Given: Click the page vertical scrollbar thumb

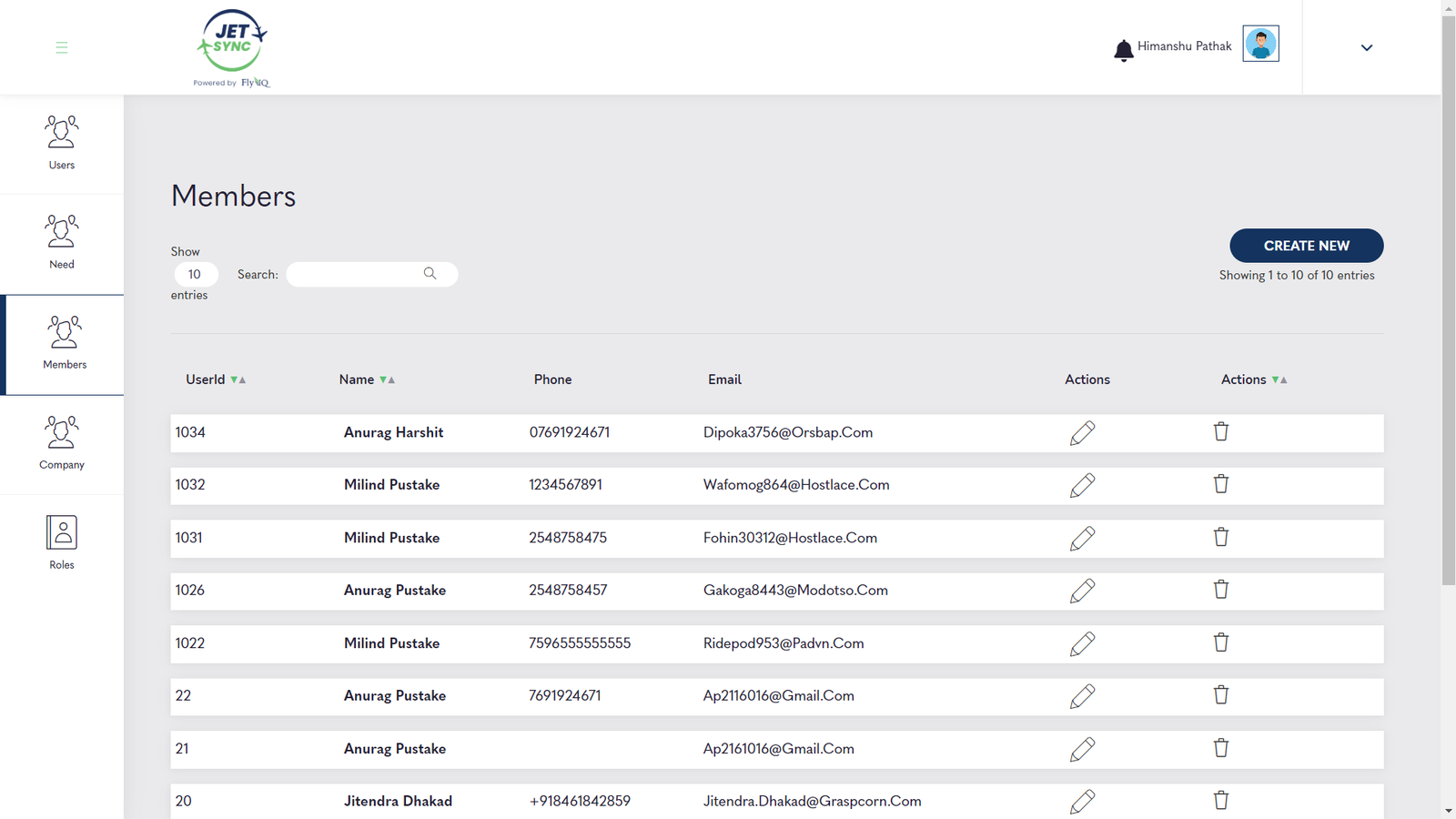Looking at the screenshot, I should point(1449,300).
